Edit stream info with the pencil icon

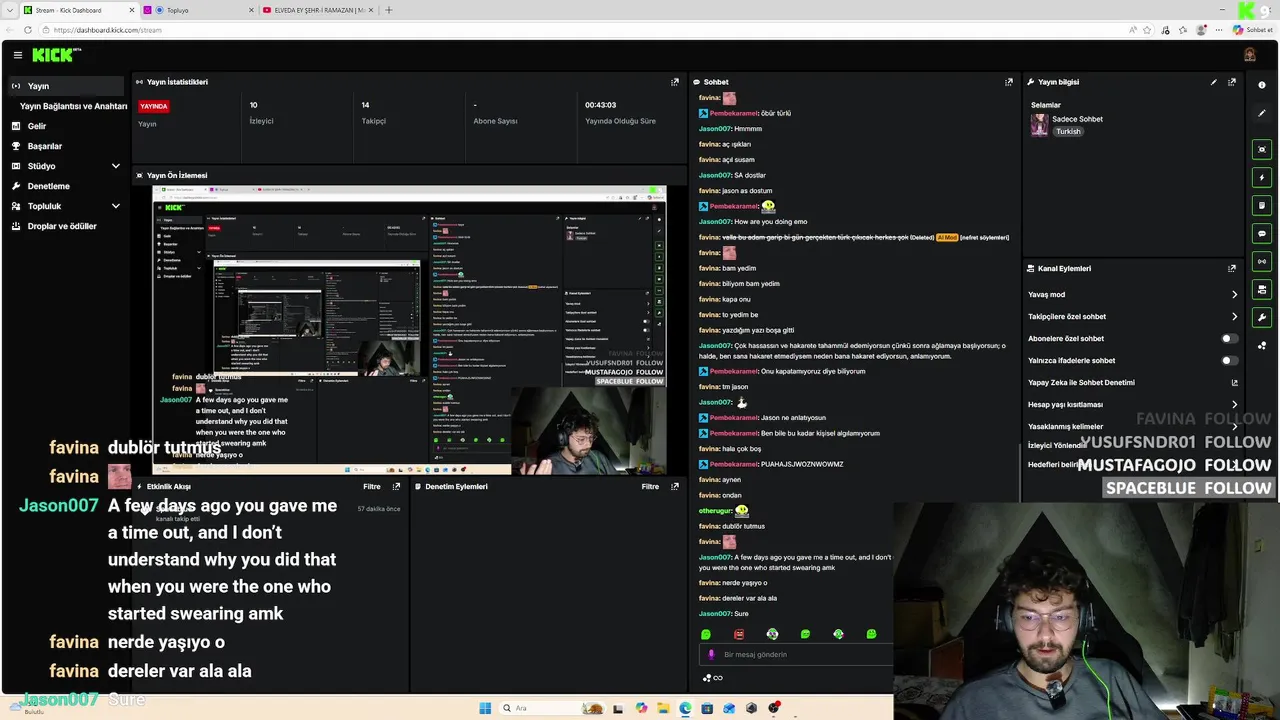[x=1214, y=82]
